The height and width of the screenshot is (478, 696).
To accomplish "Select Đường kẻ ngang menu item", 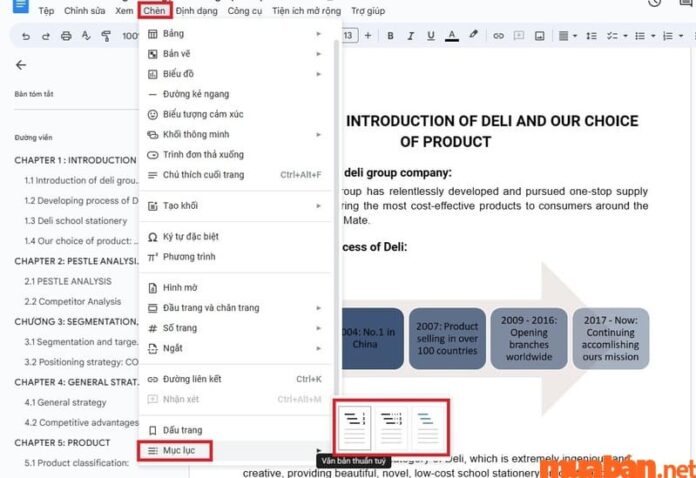I will [x=235, y=94].
